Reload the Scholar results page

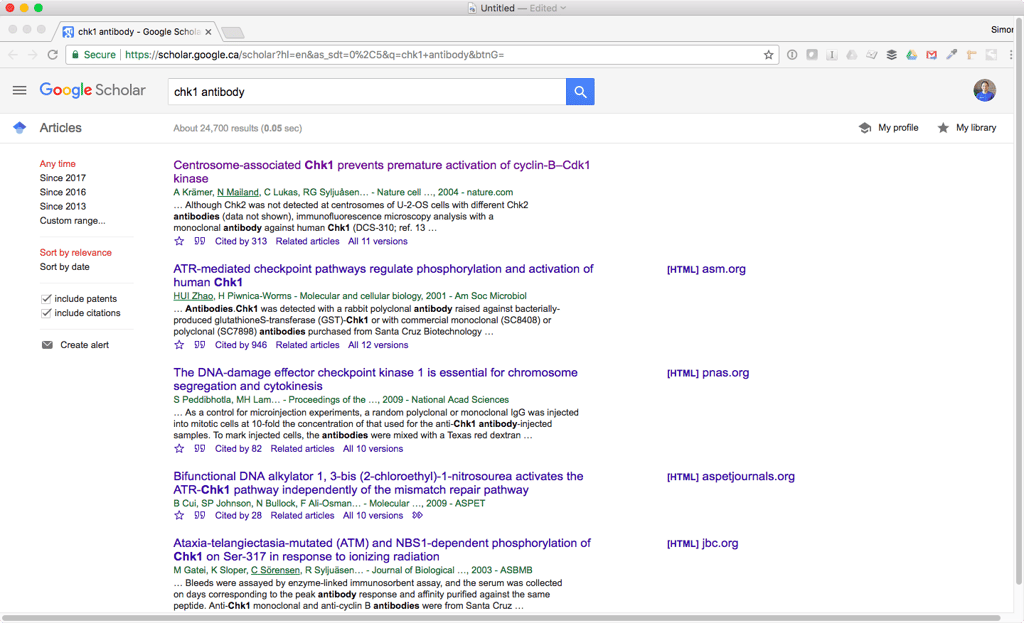tap(53, 55)
